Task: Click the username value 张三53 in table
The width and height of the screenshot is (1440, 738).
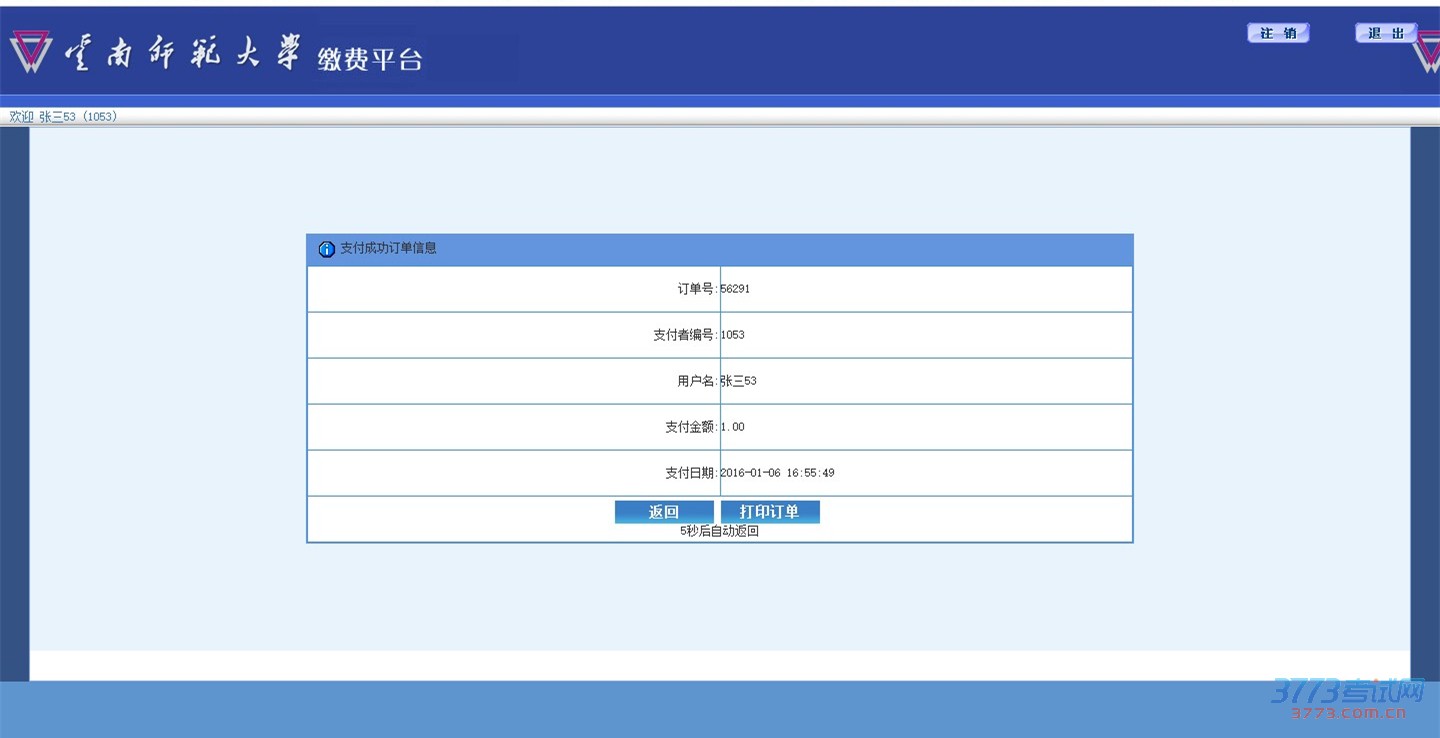Action: pos(738,381)
